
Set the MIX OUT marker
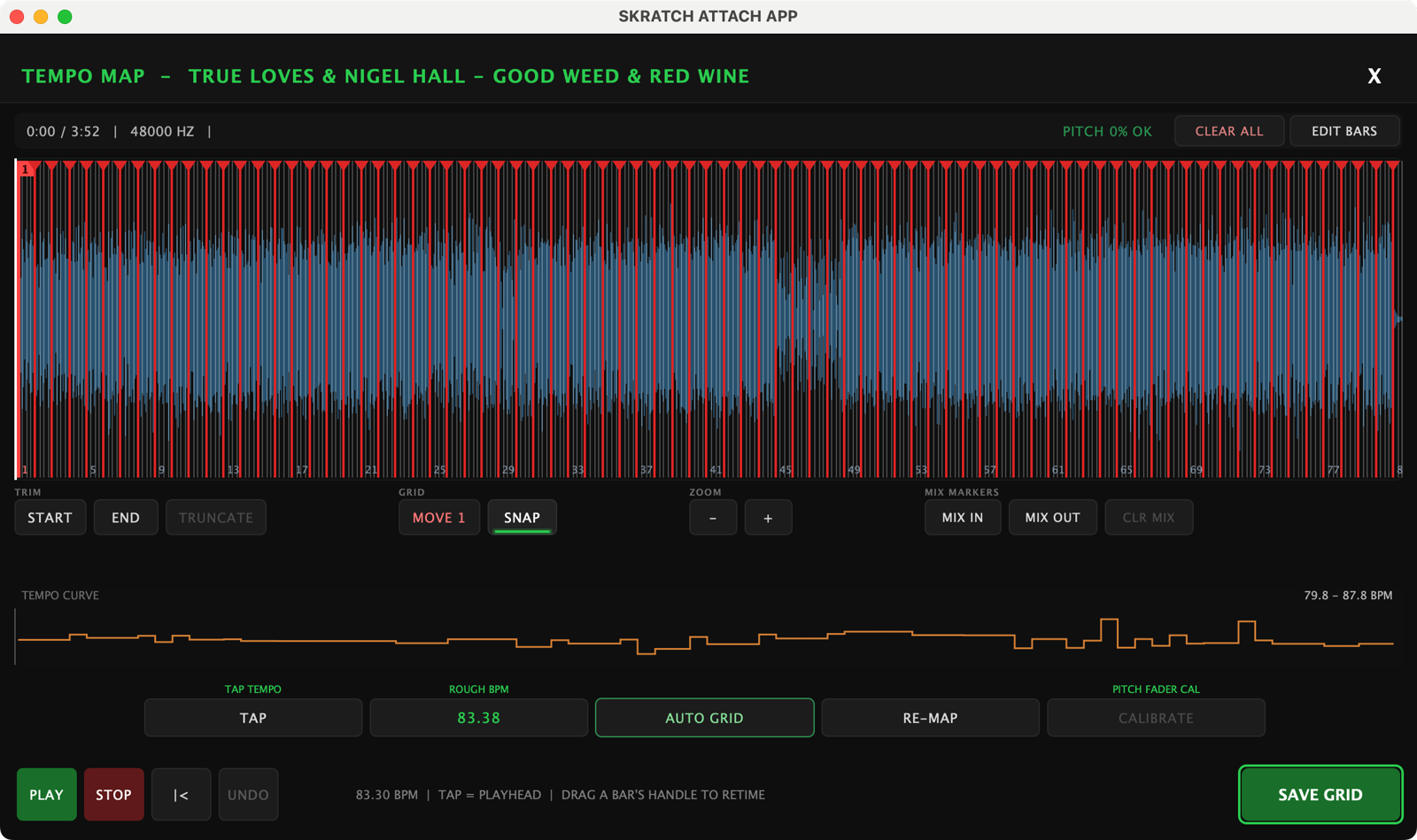pyautogui.click(x=1053, y=518)
